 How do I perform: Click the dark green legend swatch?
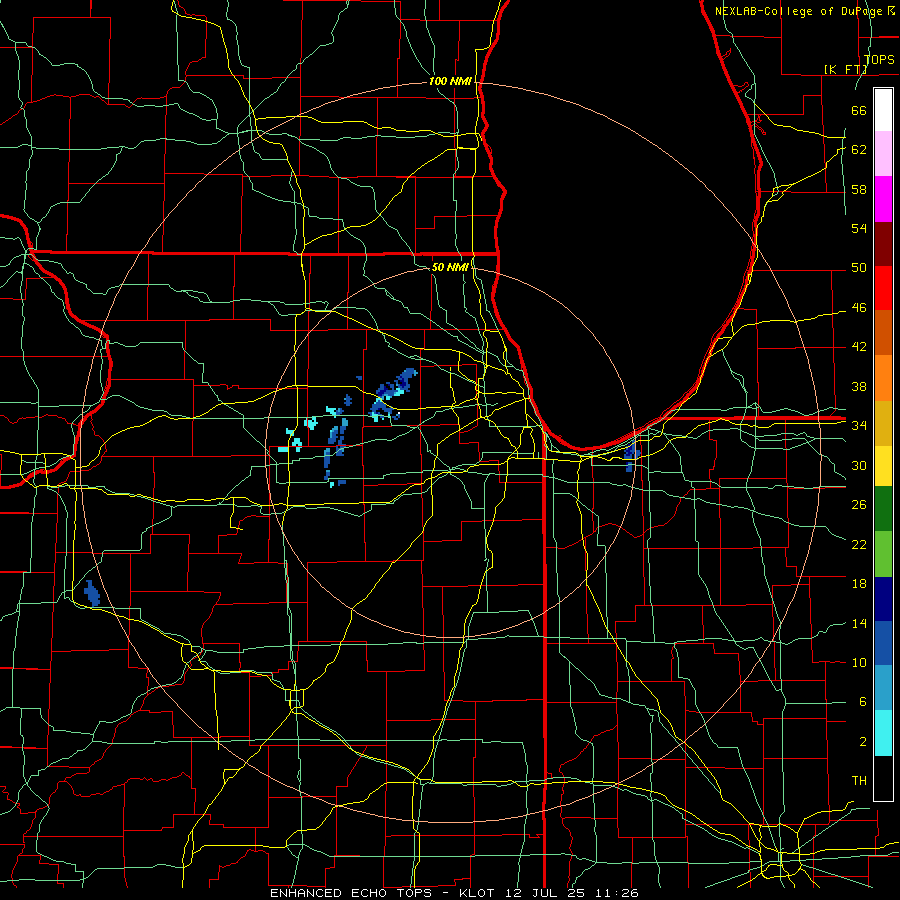pos(883,509)
